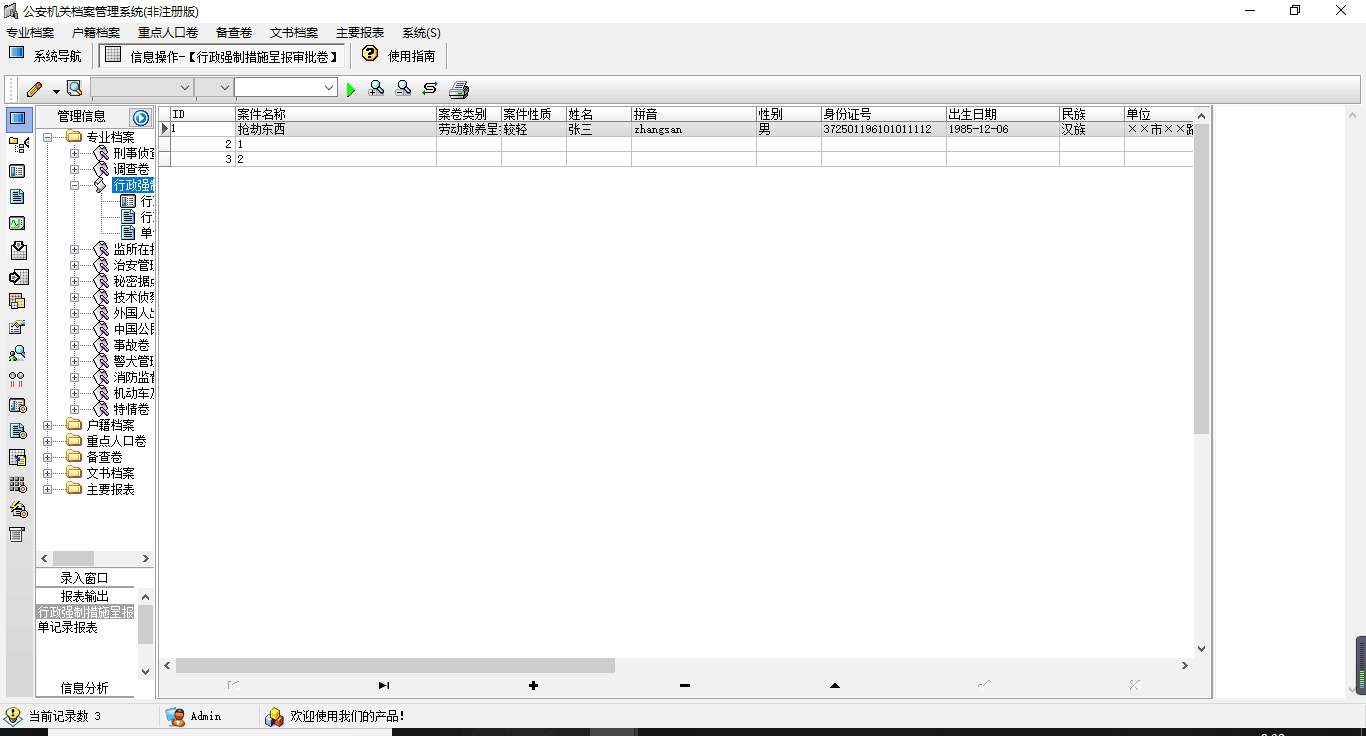1366x736 pixels.
Task: Select the blue window icon atop sidebar
Action: pos(18,118)
